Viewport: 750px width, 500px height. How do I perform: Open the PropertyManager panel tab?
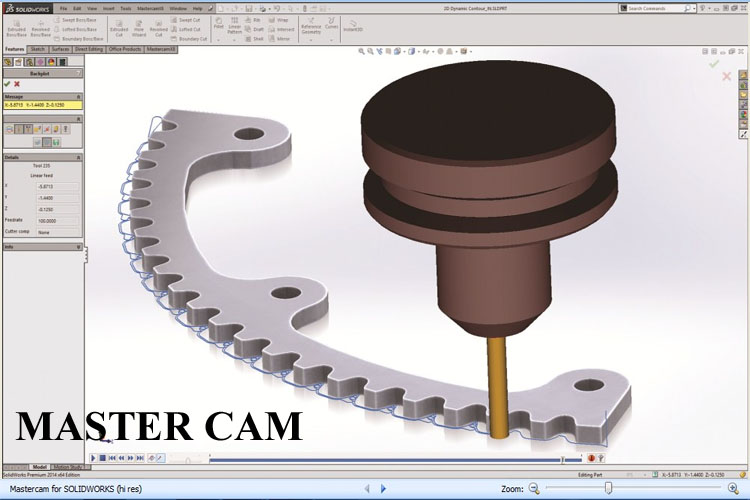18,62
